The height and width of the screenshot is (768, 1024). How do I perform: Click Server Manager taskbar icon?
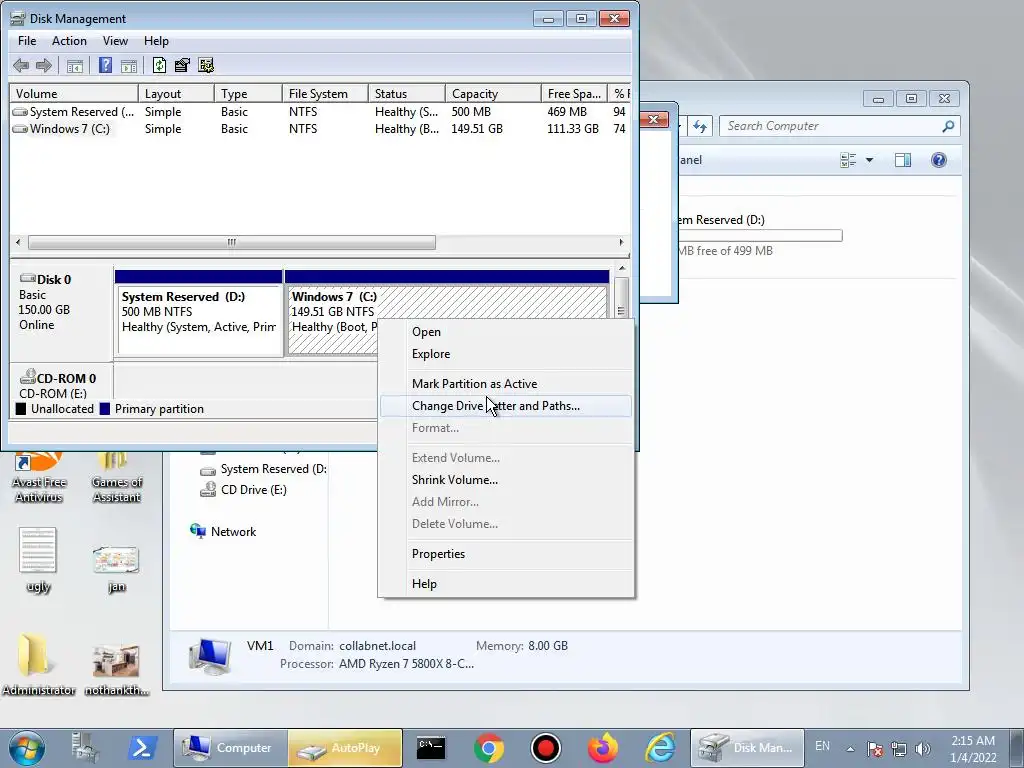click(x=85, y=748)
